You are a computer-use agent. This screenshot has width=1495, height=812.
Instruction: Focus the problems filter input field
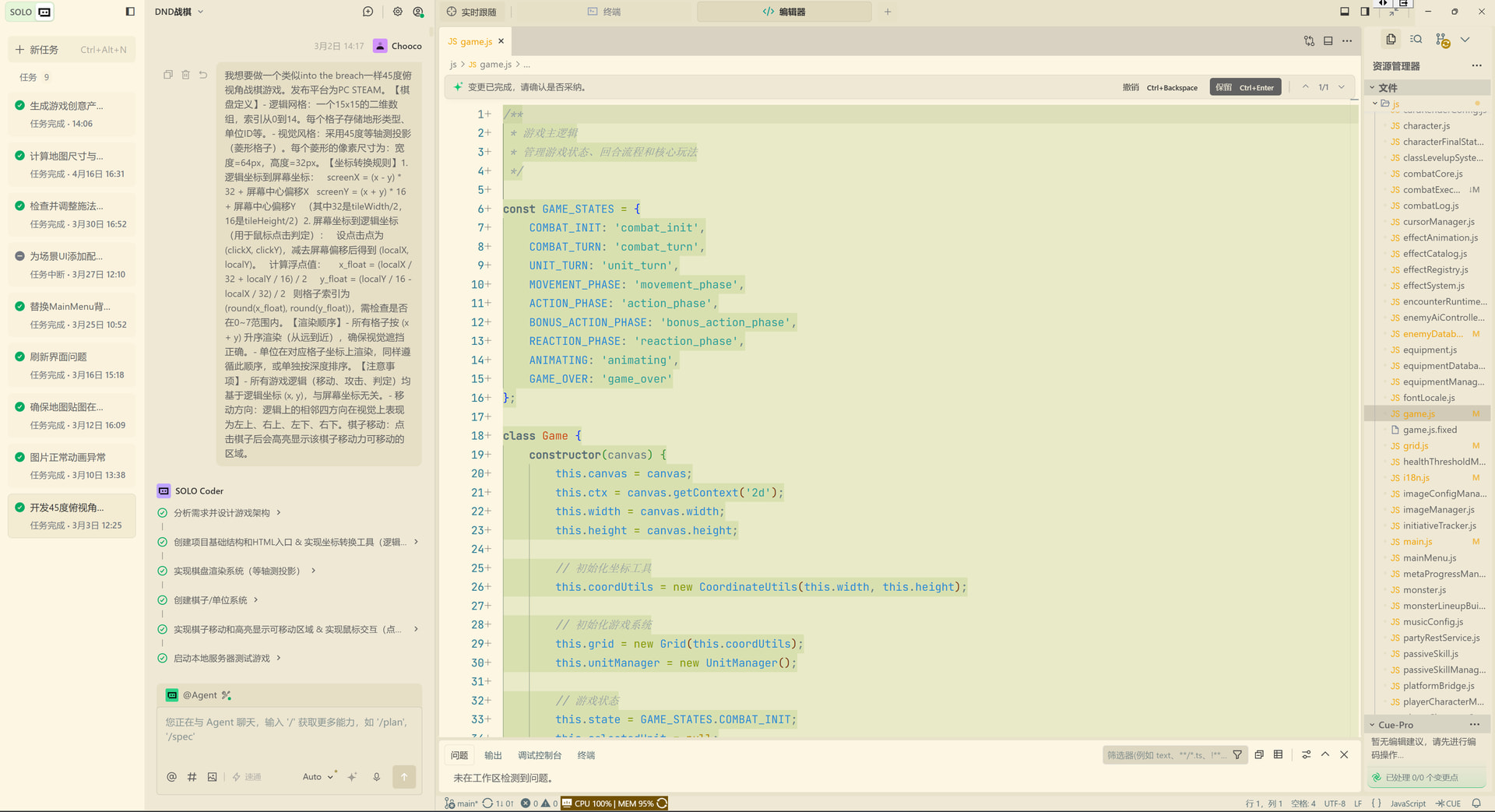(x=1166, y=755)
